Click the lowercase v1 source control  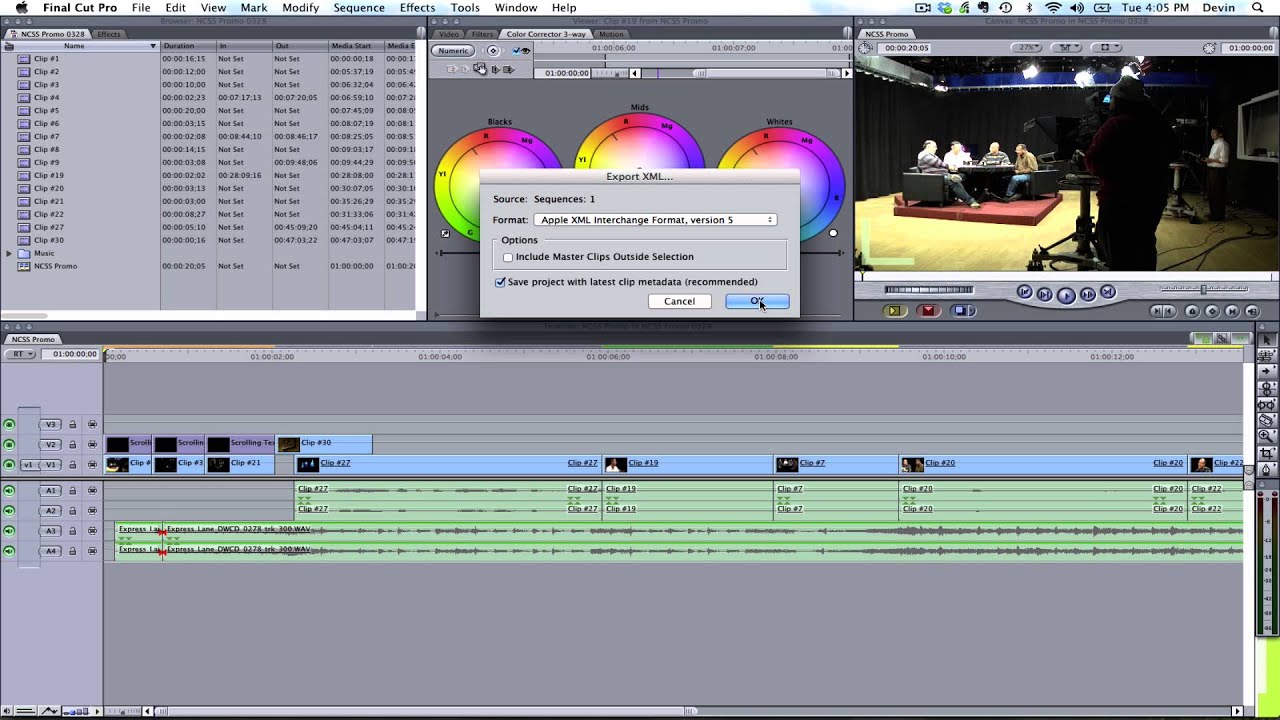coord(28,464)
